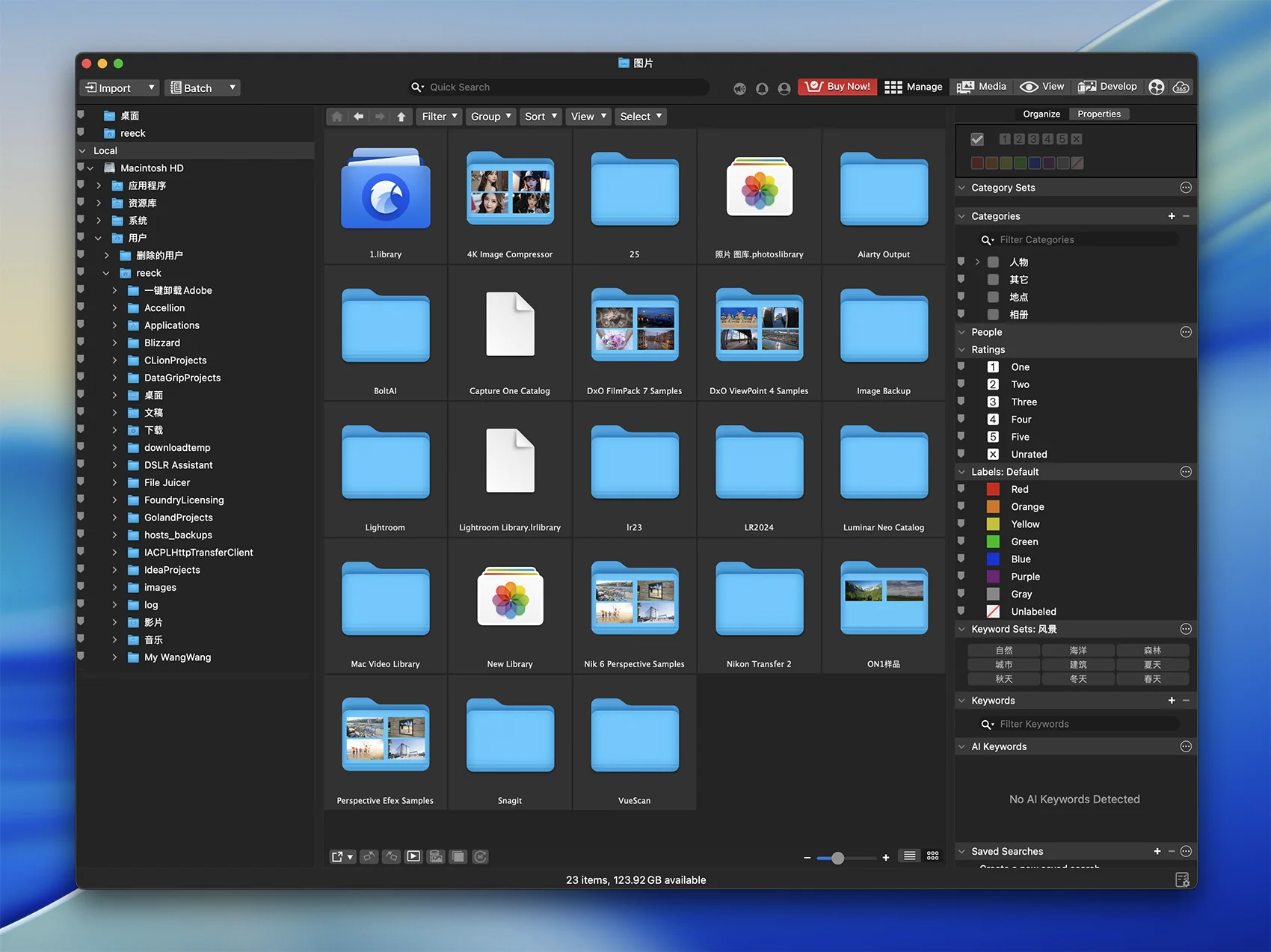The image size is (1271, 952).
Task: Check the 地点 category checkbox
Action: [993, 297]
